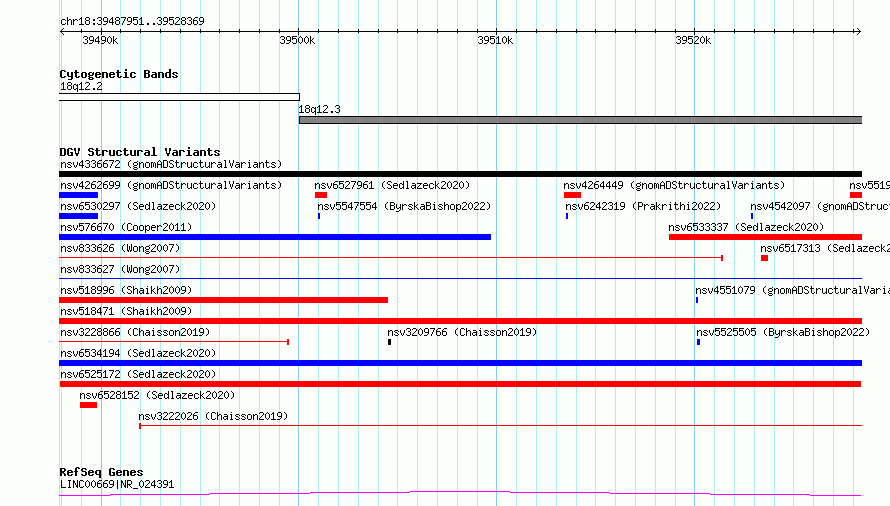
Task: Open nsv5547554 ByrskaBishop2022 label
Action: pos(404,206)
